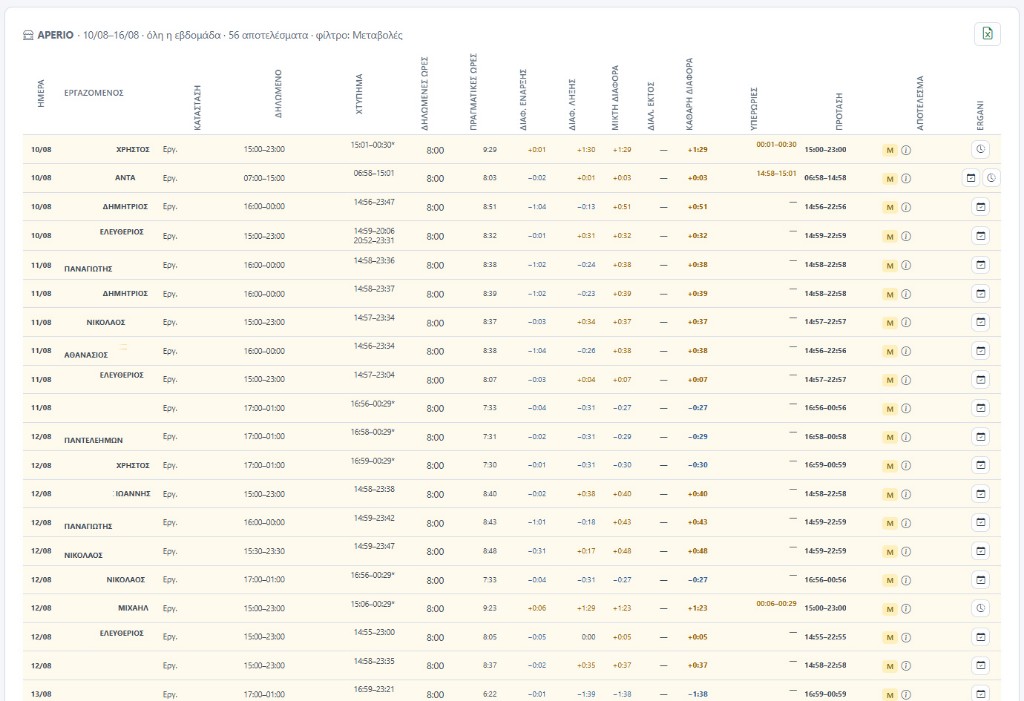The image size is (1024, 701).
Task: Select punch entry 20:52–23:31
Action: 374,240
